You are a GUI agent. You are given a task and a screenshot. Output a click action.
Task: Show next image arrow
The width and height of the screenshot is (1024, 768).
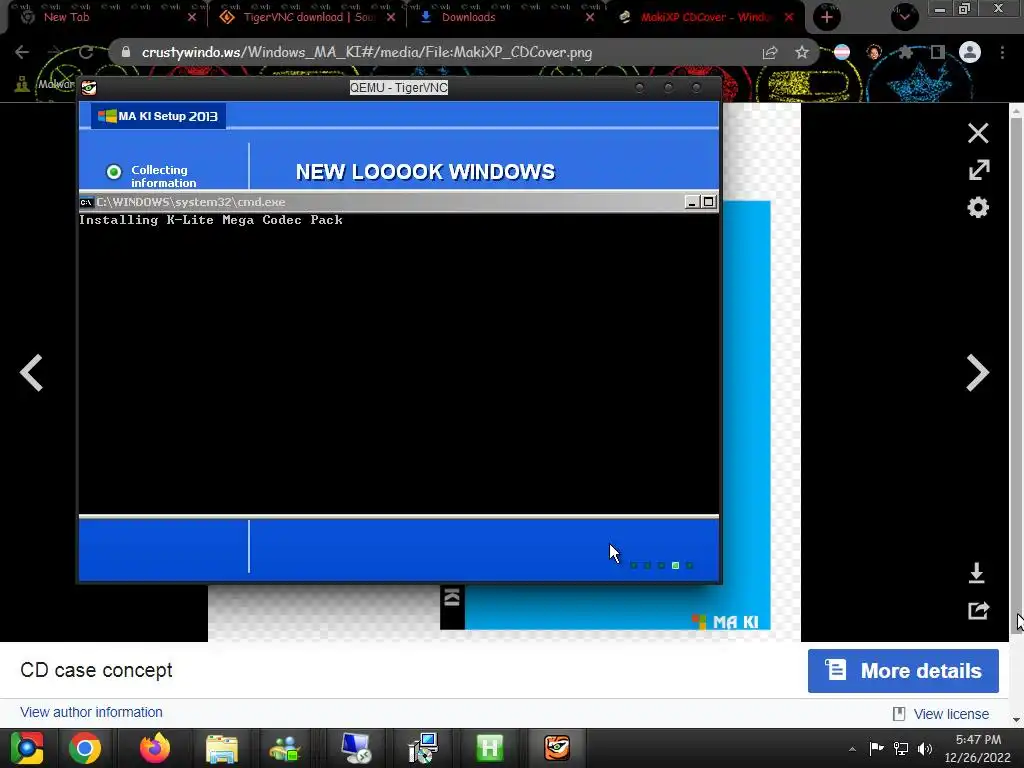coord(977,373)
